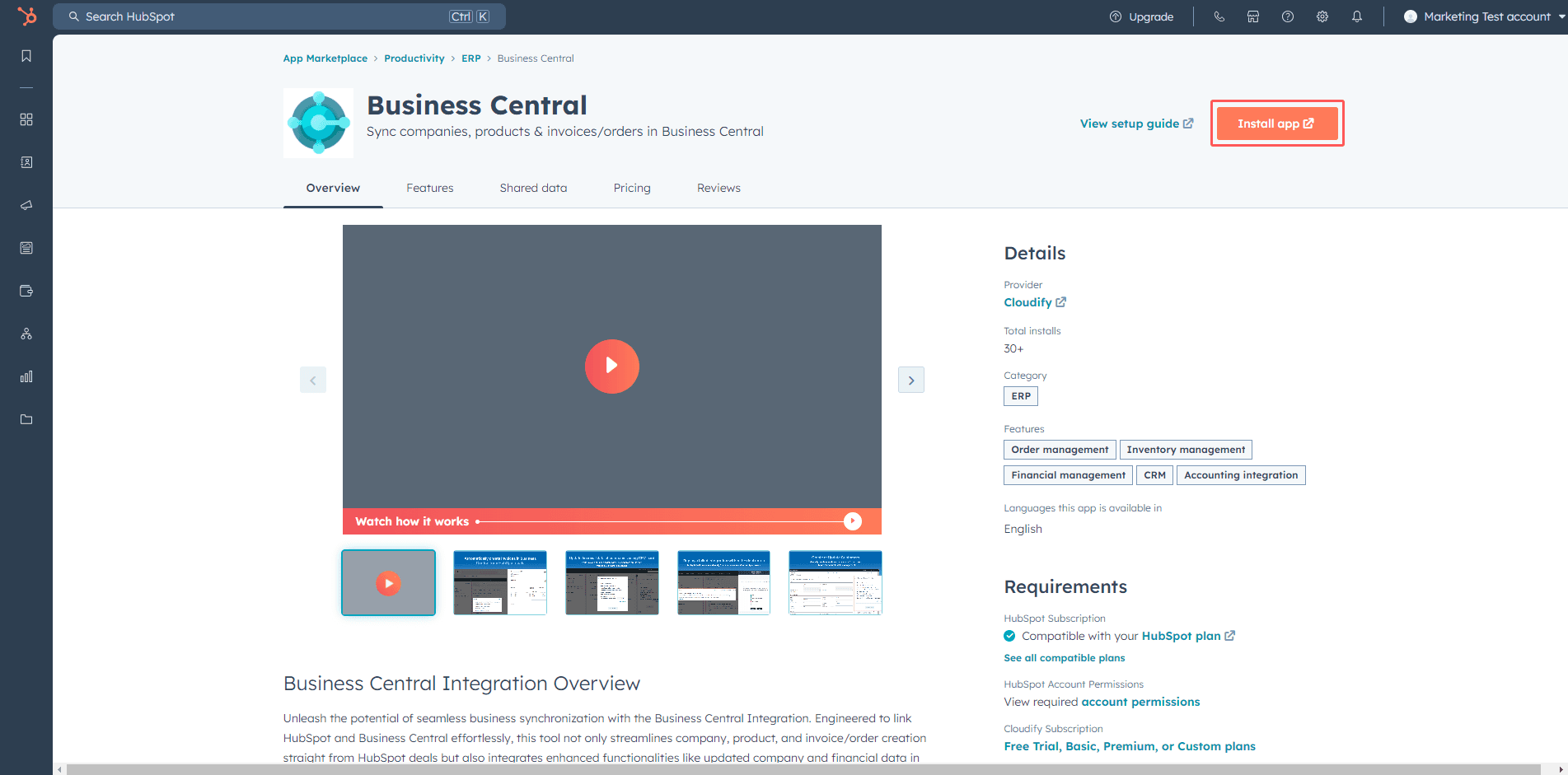Open the Content sidebar icon

[26, 248]
